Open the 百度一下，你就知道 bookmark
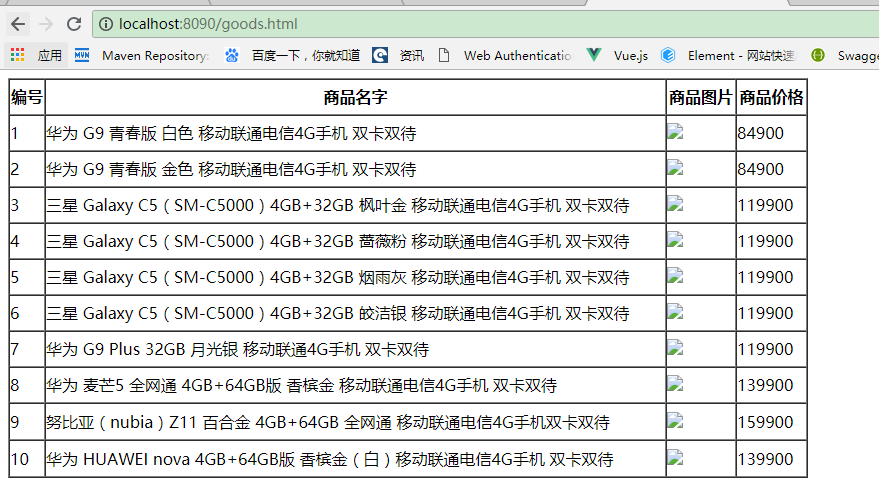 click(306, 55)
